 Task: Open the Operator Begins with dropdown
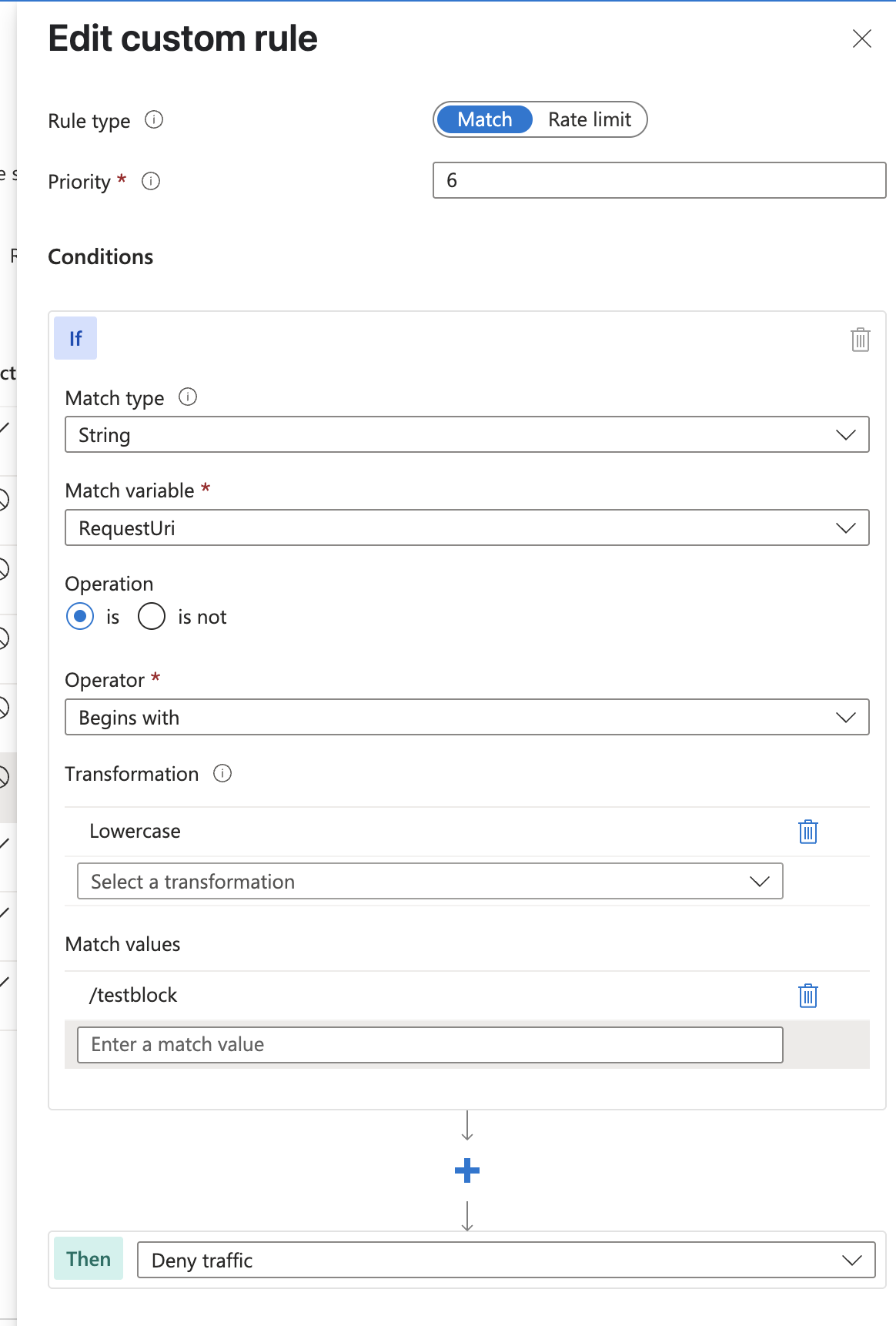point(466,718)
